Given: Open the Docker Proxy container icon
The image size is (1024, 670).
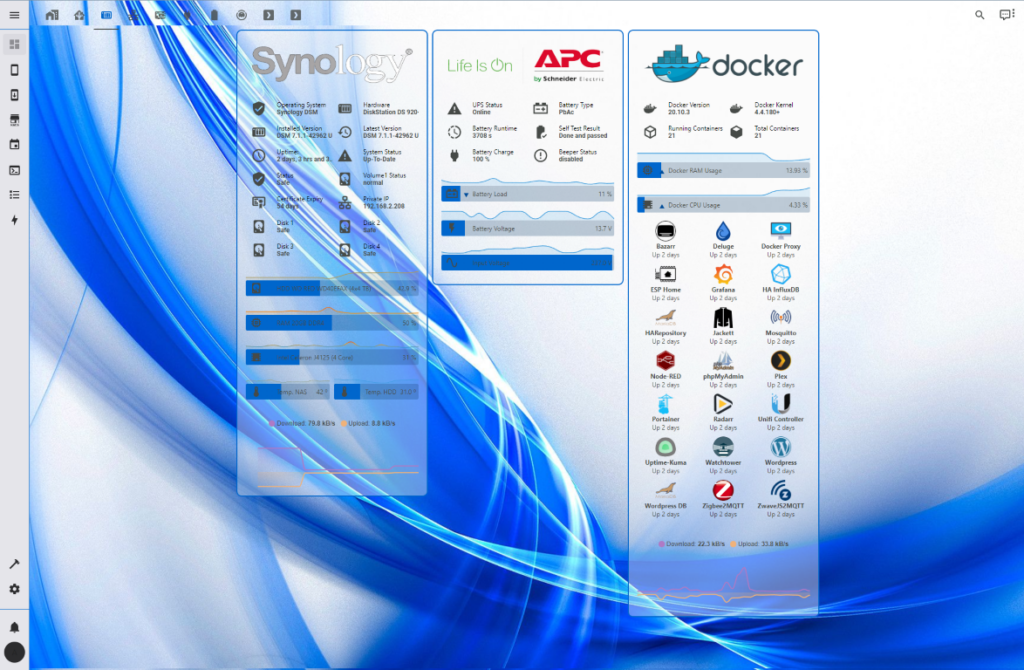Looking at the screenshot, I should pyautogui.click(x=780, y=229).
